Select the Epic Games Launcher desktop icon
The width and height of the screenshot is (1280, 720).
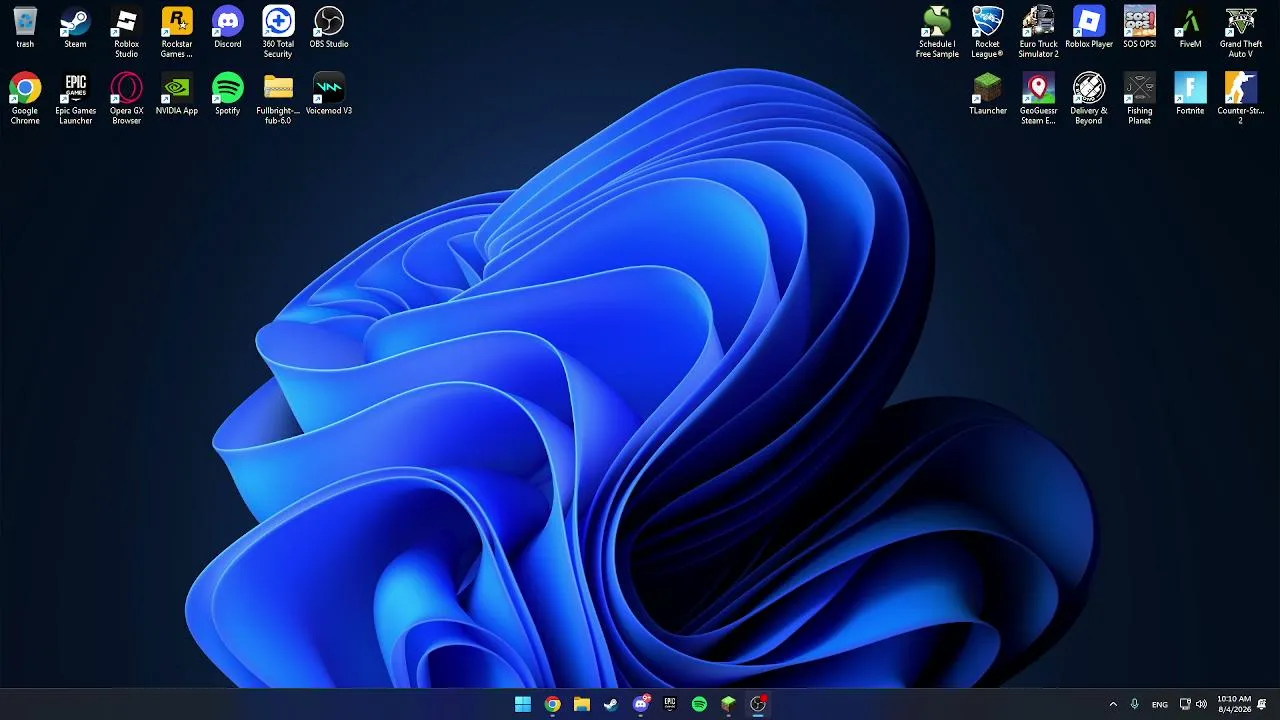tap(75, 99)
